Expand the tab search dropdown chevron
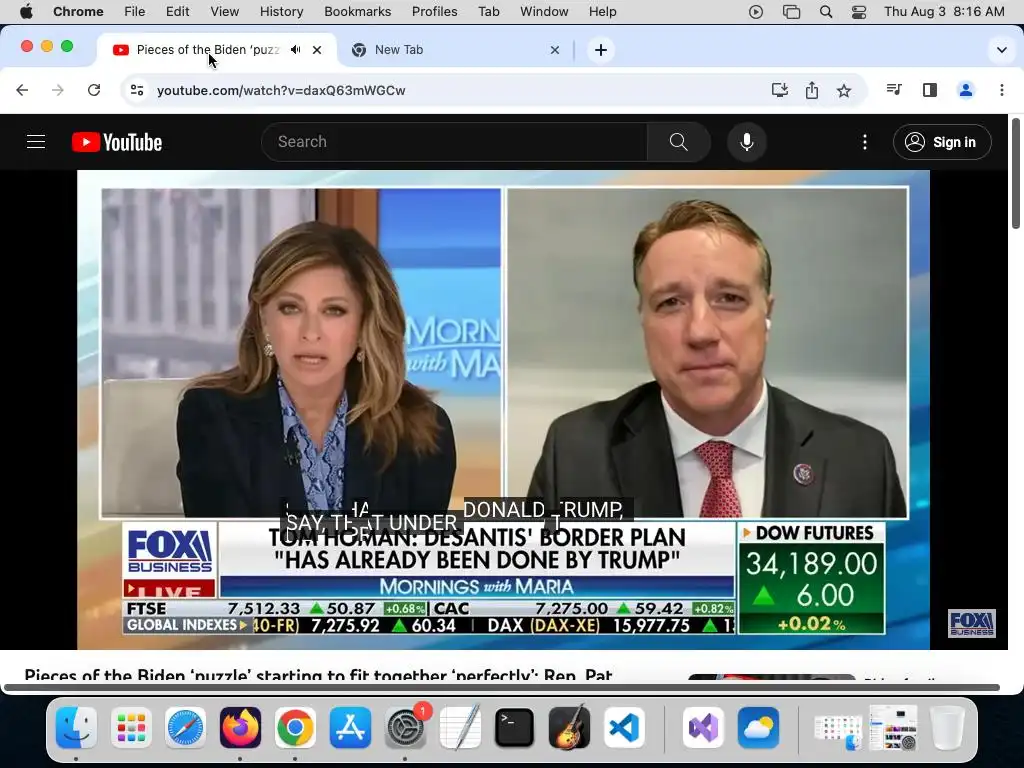This screenshot has height=768, width=1024. (x=1001, y=50)
